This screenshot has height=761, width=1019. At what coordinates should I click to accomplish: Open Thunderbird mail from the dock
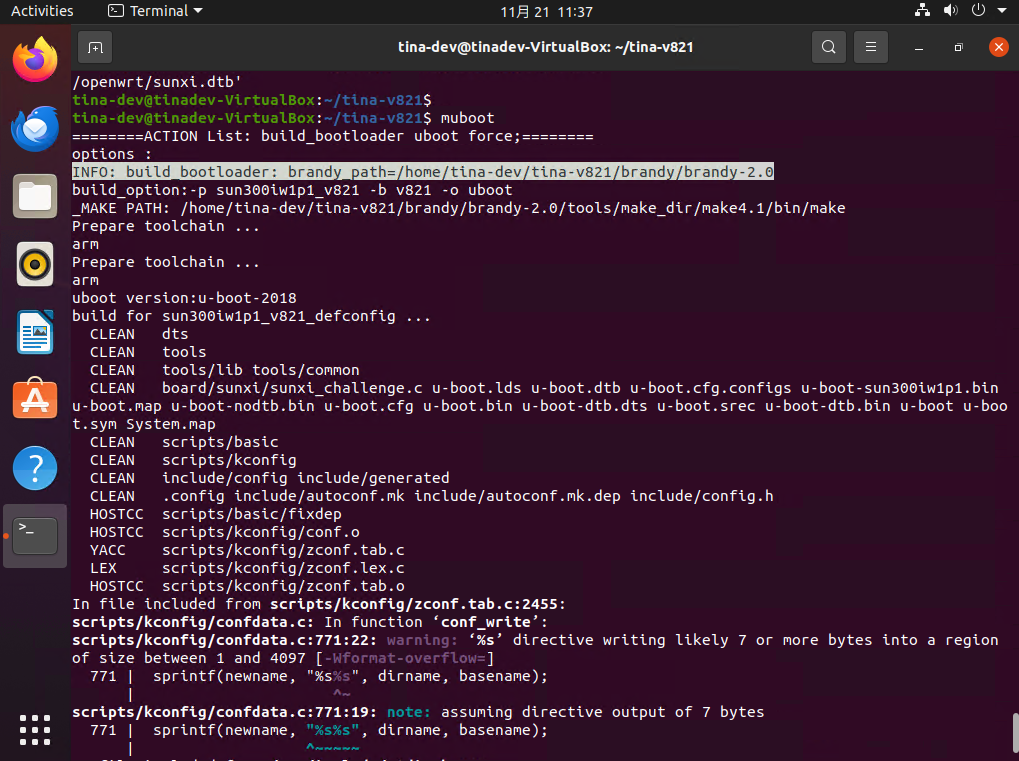pyautogui.click(x=34, y=128)
